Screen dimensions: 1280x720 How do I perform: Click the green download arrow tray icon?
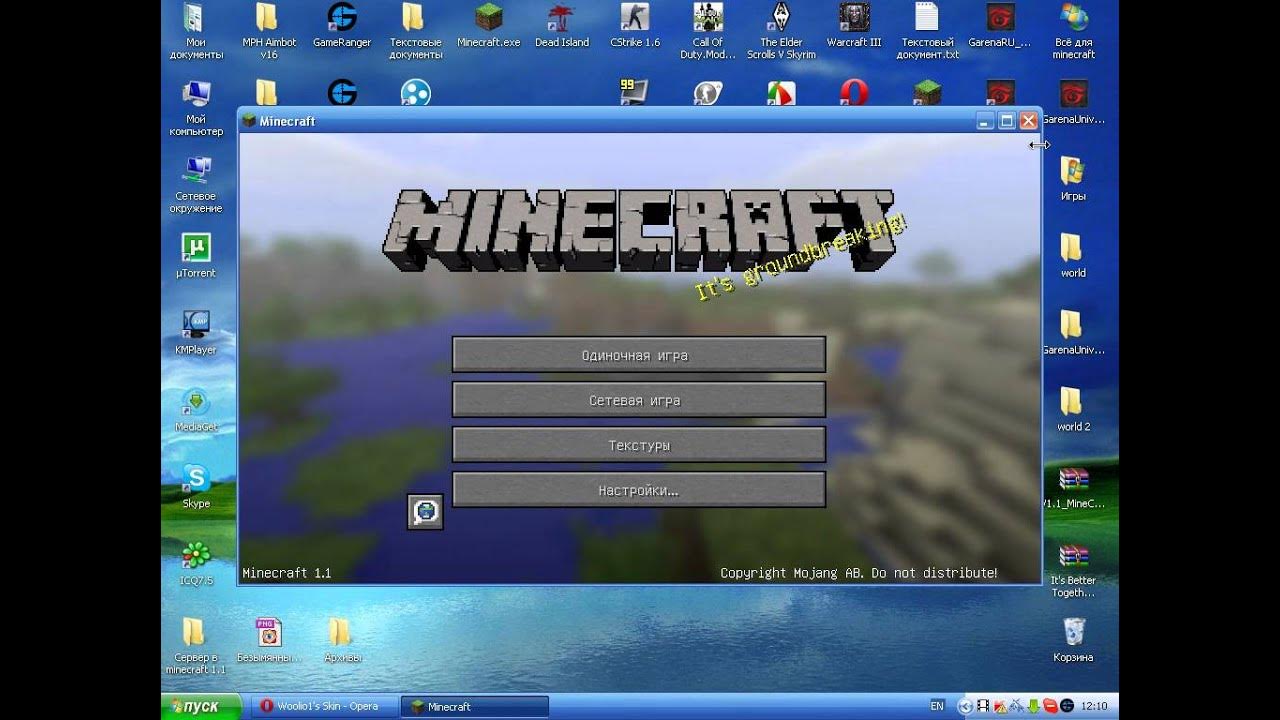[1034, 706]
